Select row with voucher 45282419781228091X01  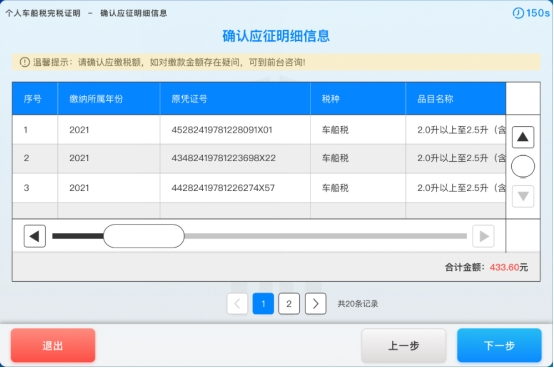(x=259, y=130)
